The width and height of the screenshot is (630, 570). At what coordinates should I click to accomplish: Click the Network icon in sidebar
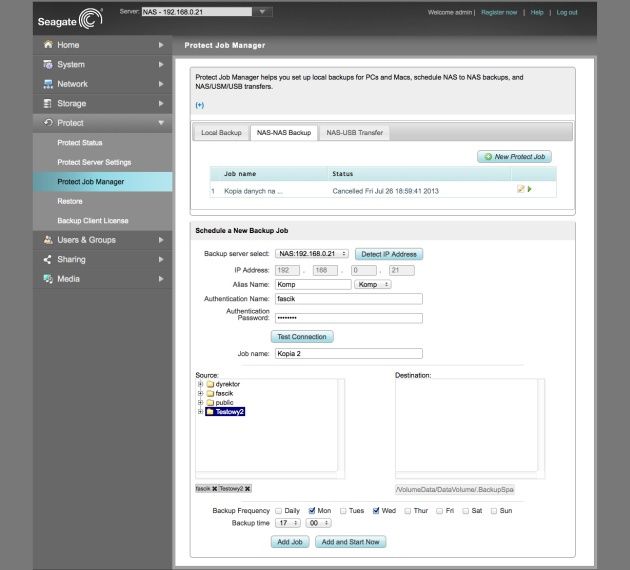[48, 84]
